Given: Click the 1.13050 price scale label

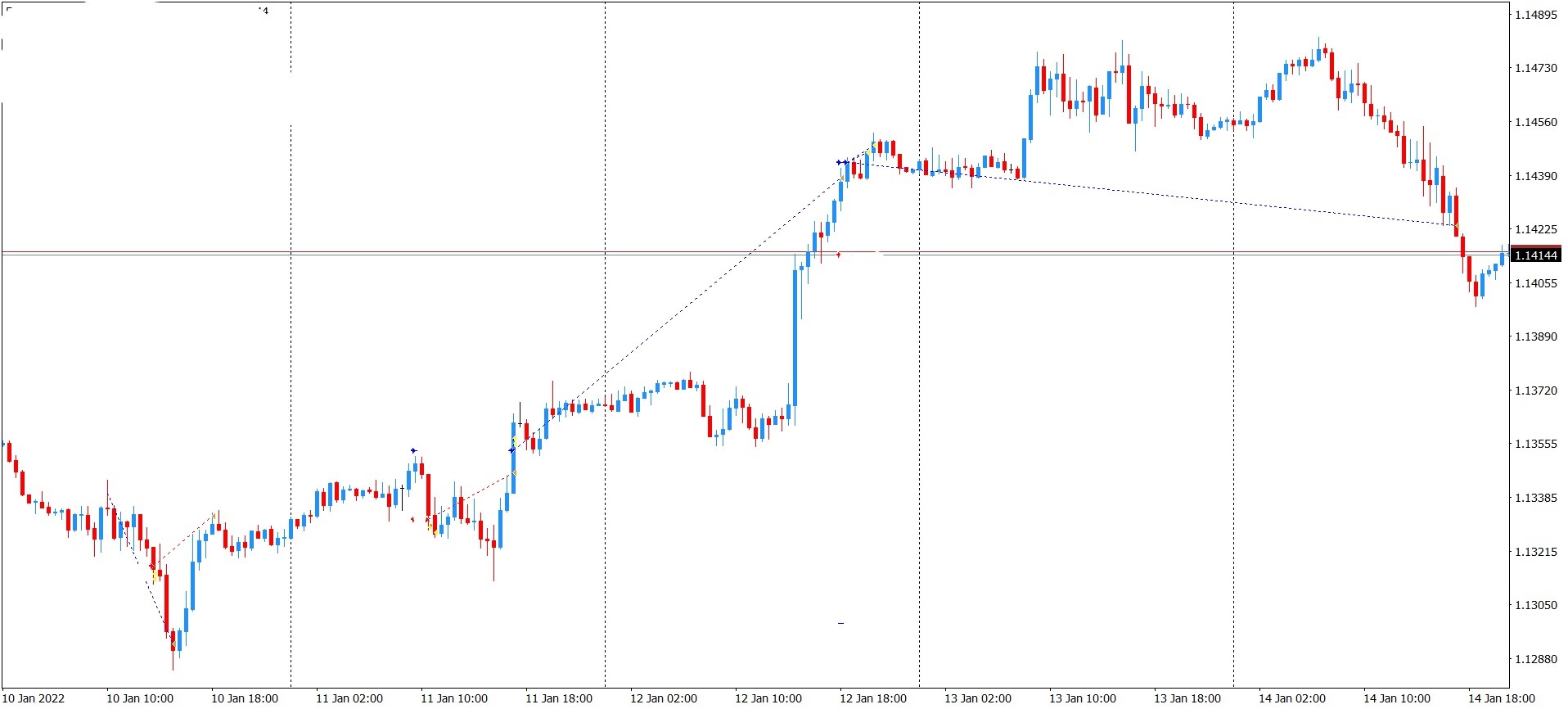Looking at the screenshot, I should pyautogui.click(x=1536, y=605).
